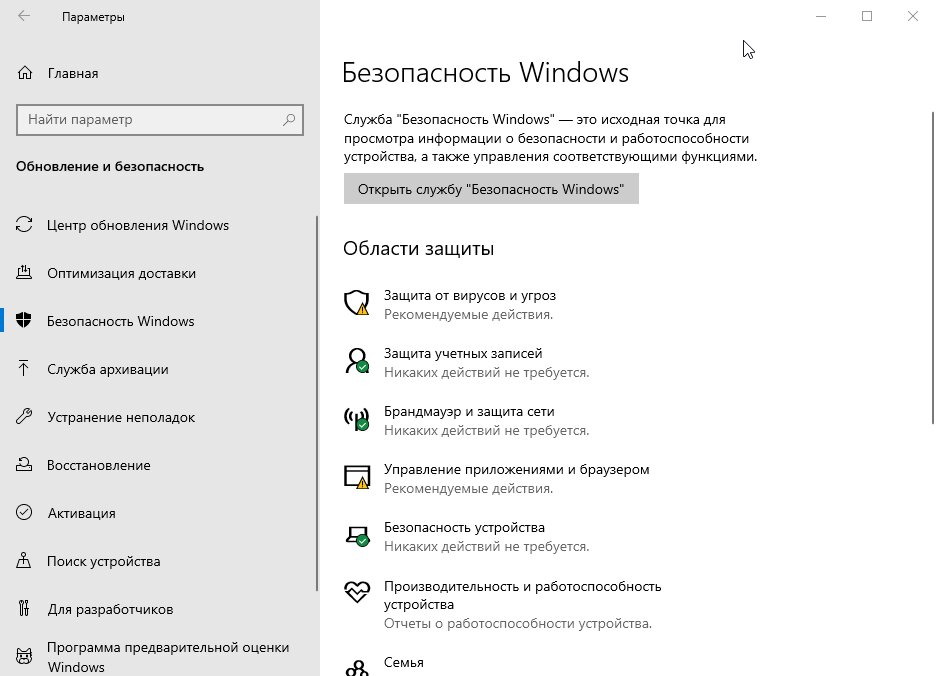Click Открыть службу "Безопасность Windows" button
Screen dimensions: 936x676
click(x=491, y=189)
